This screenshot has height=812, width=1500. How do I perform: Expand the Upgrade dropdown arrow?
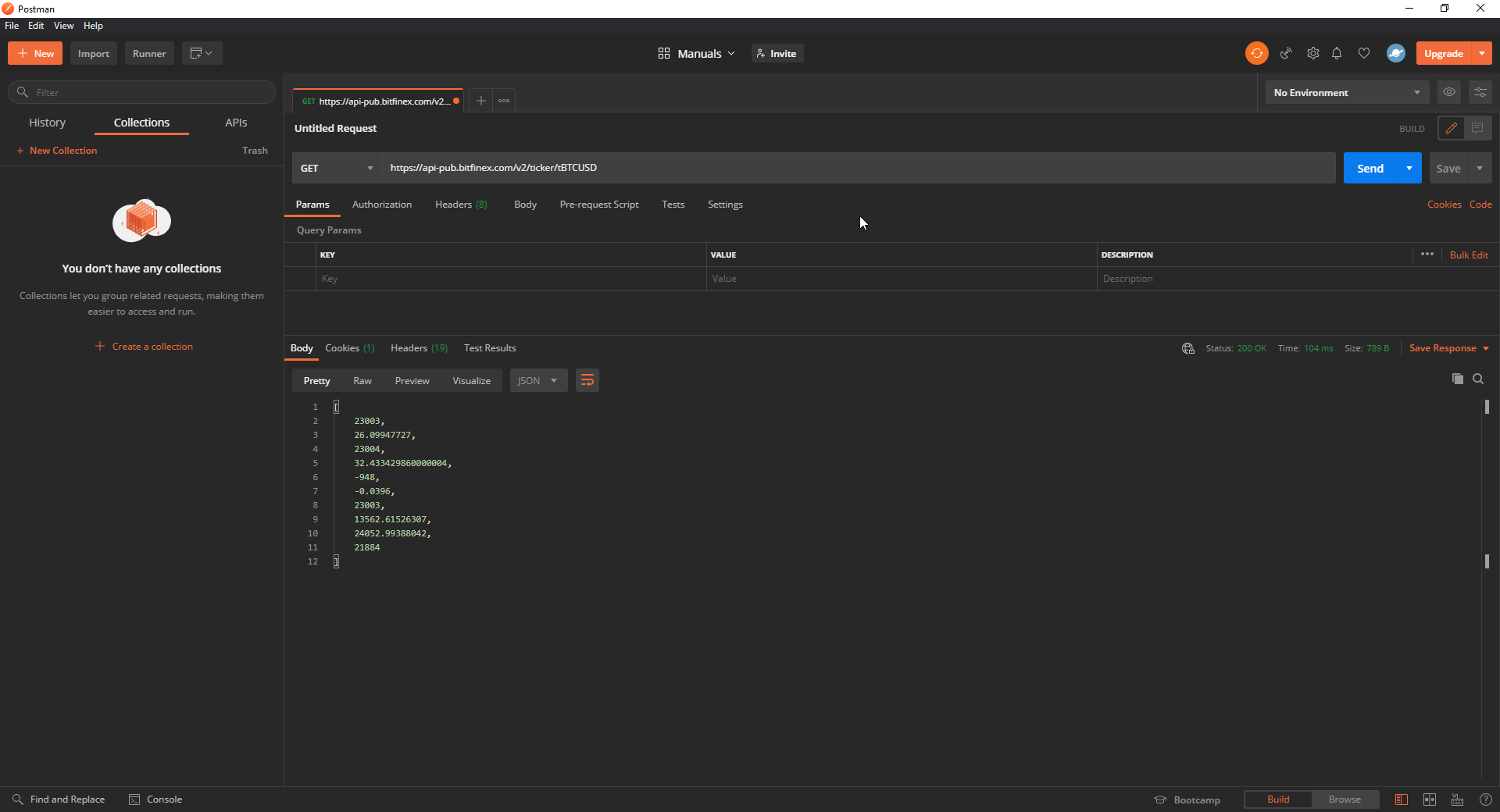pos(1482,53)
